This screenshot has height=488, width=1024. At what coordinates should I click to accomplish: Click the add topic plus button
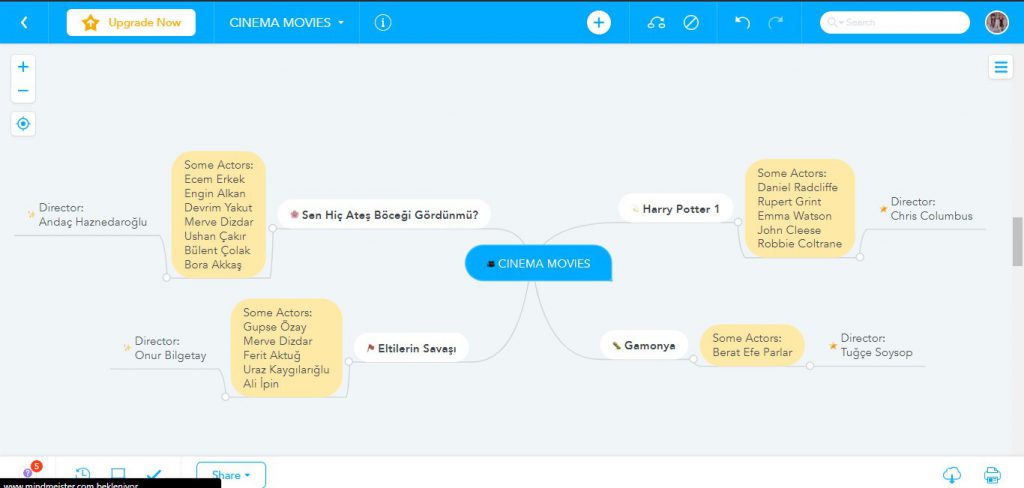coord(598,22)
